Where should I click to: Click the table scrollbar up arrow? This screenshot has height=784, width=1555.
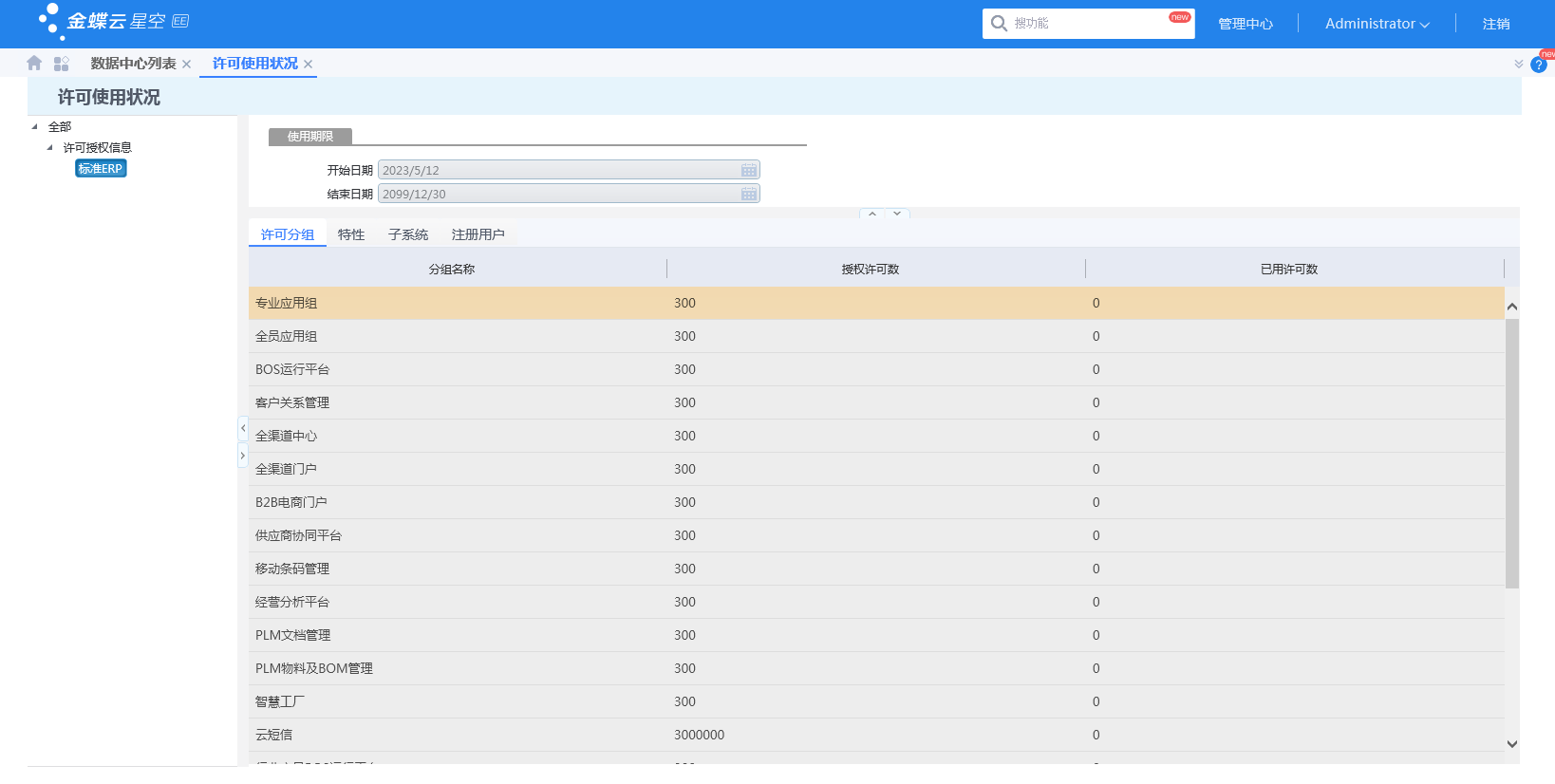tap(1512, 307)
